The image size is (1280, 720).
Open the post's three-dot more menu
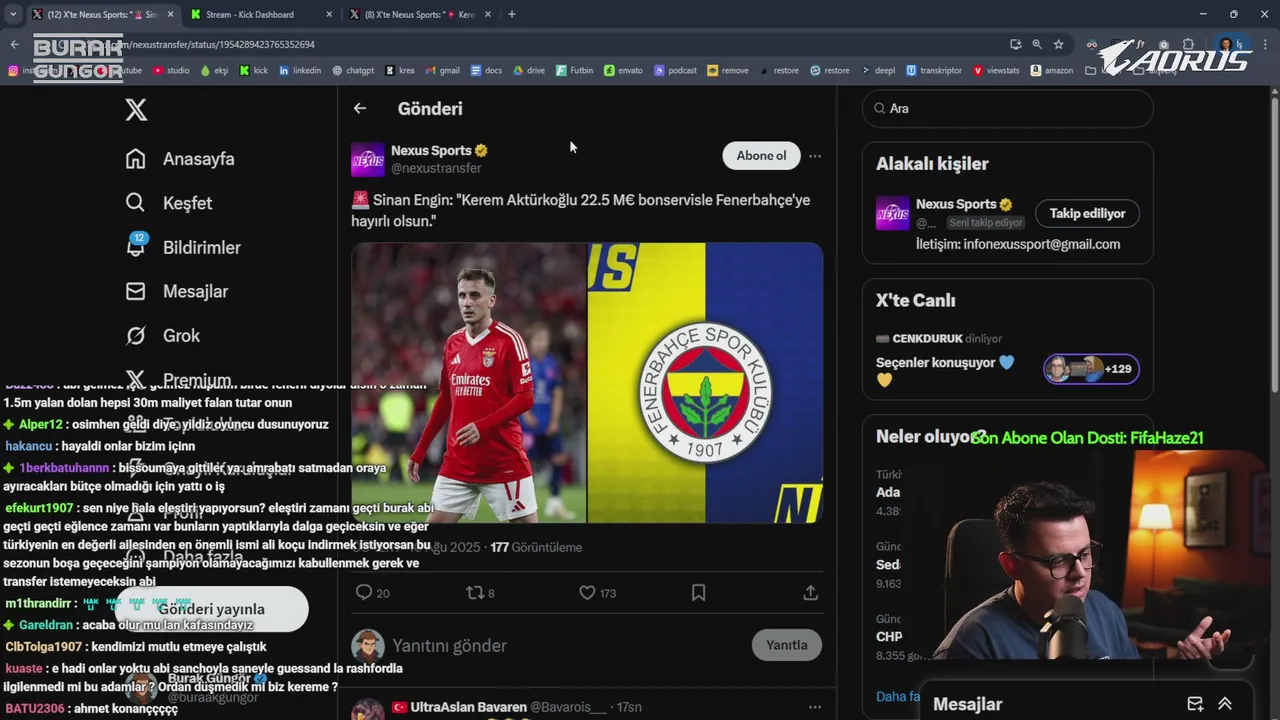coord(815,156)
